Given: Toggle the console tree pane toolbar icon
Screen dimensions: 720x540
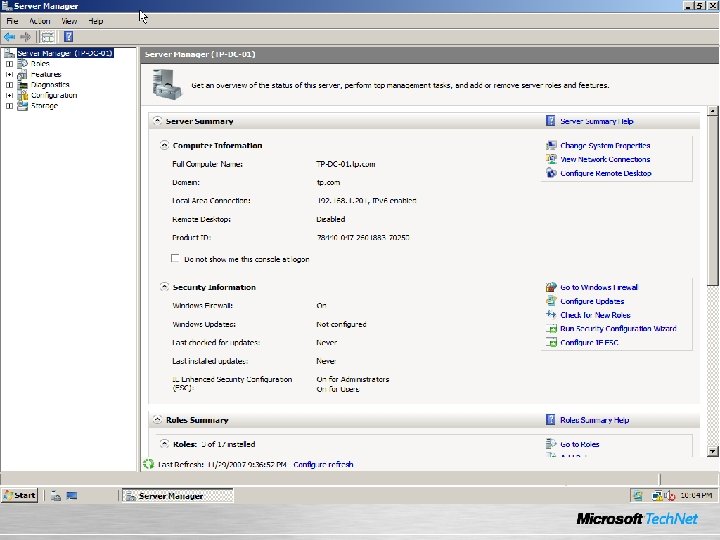Looking at the screenshot, I should (48, 37).
